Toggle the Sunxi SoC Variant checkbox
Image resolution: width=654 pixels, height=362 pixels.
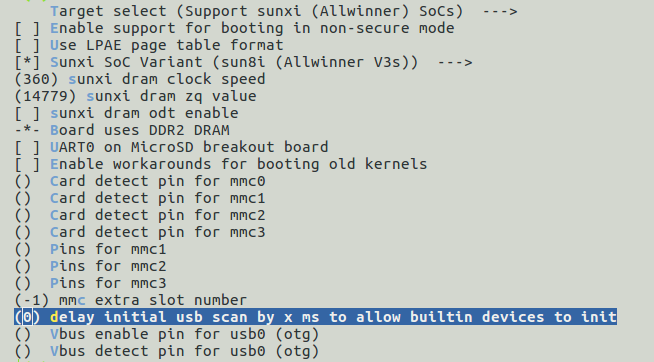point(28,63)
